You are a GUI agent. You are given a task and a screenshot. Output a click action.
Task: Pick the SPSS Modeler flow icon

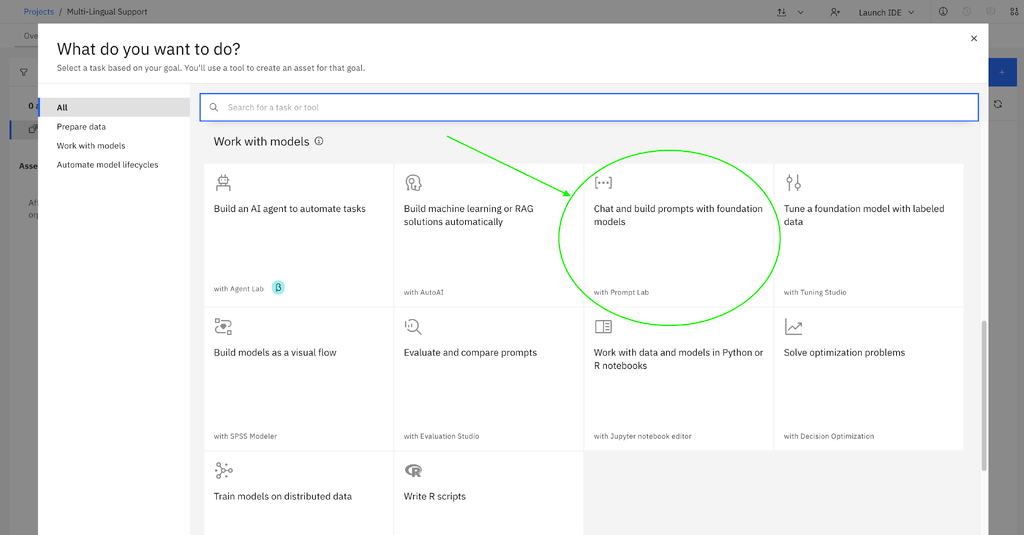coord(223,327)
